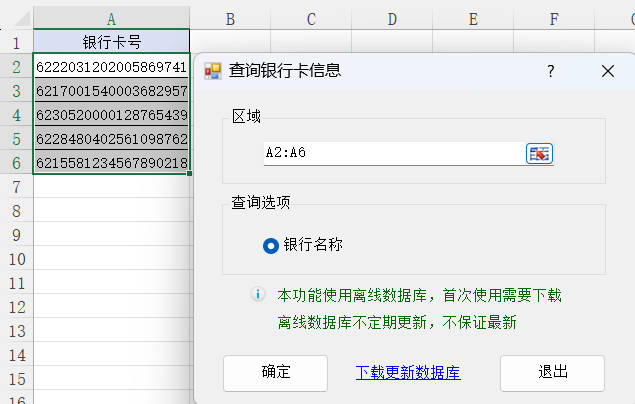Click the select-all corner of the sheet
Image resolution: width=635 pixels, height=404 pixels.
16,18
